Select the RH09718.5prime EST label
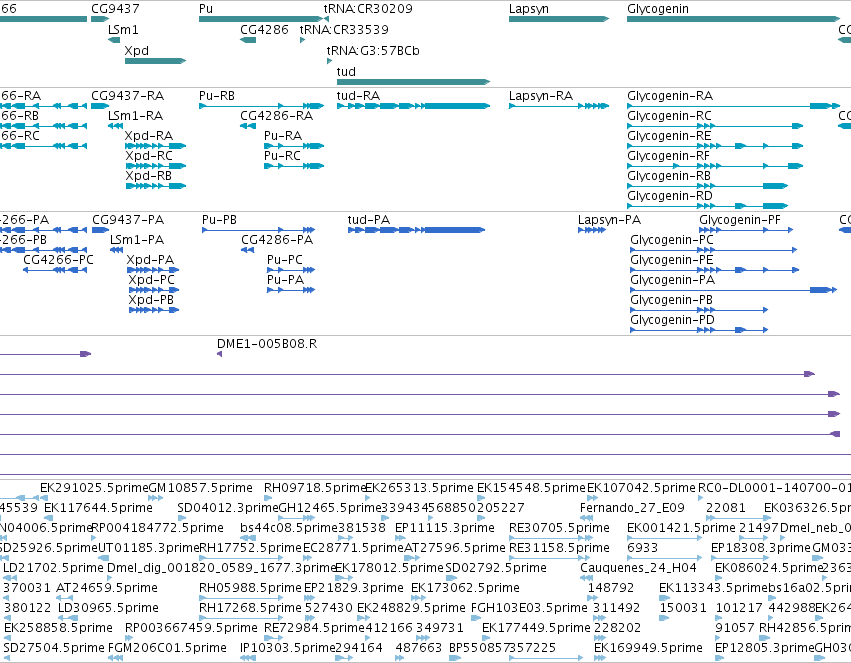Image resolution: width=851 pixels, height=663 pixels. [315, 488]
